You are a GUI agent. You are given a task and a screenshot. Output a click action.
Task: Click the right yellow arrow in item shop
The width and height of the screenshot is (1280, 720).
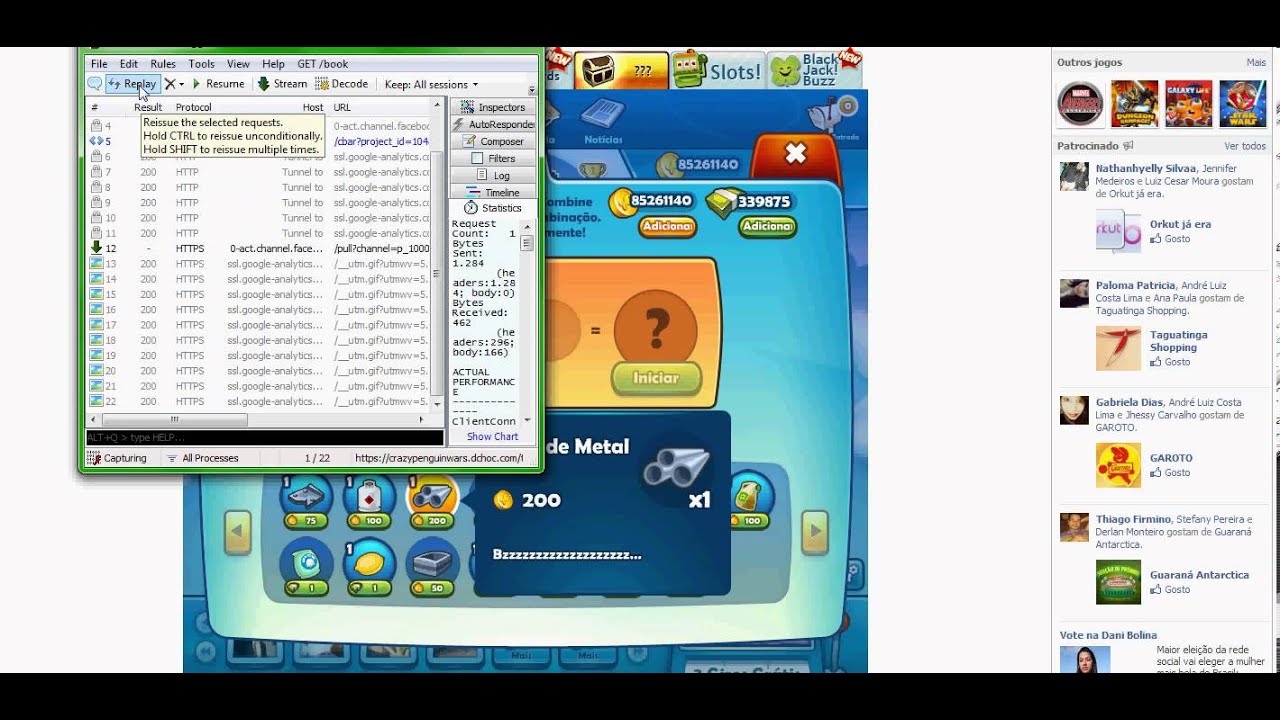tap(815, 533)
